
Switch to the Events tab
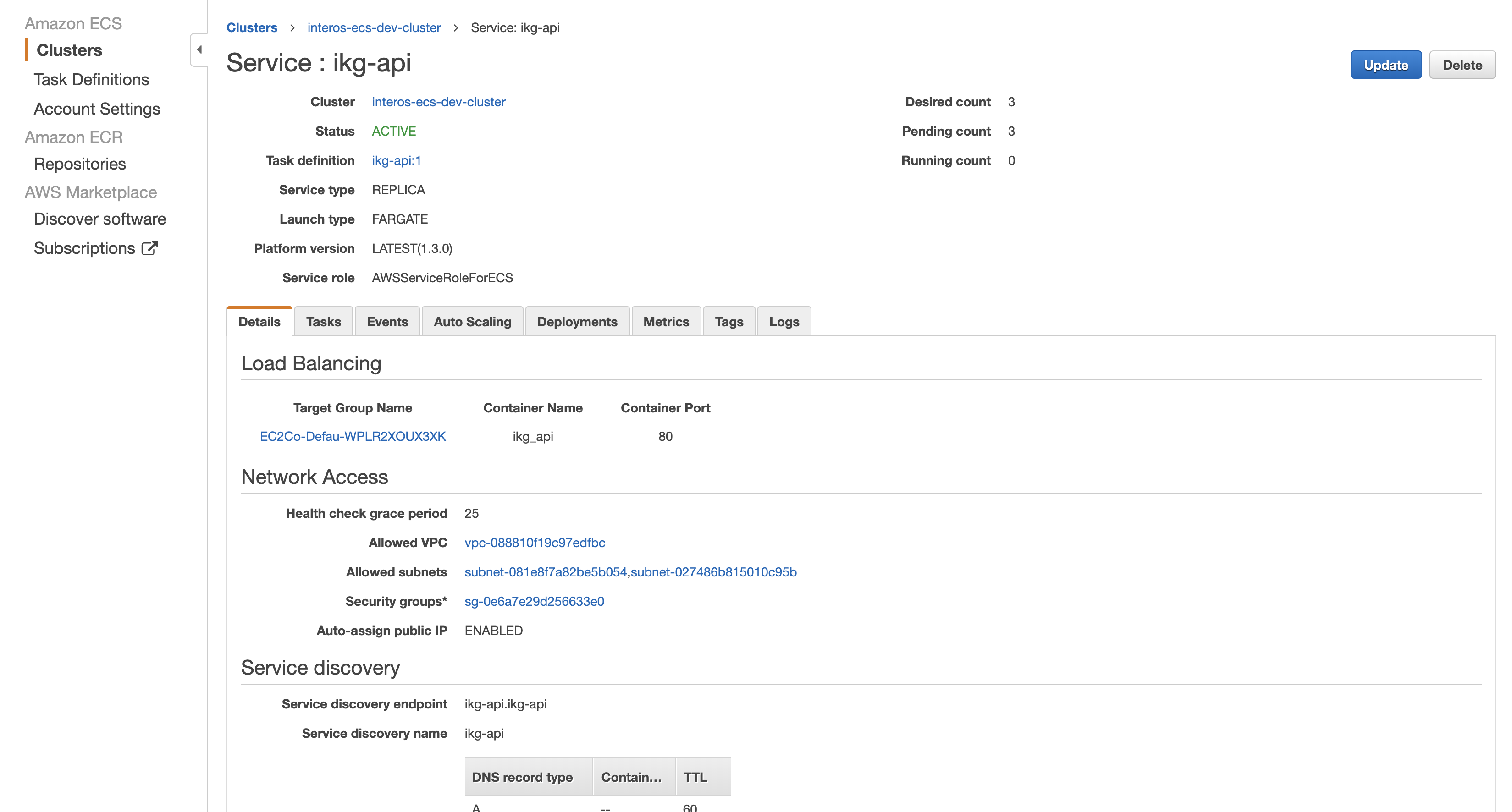point(387,322)
